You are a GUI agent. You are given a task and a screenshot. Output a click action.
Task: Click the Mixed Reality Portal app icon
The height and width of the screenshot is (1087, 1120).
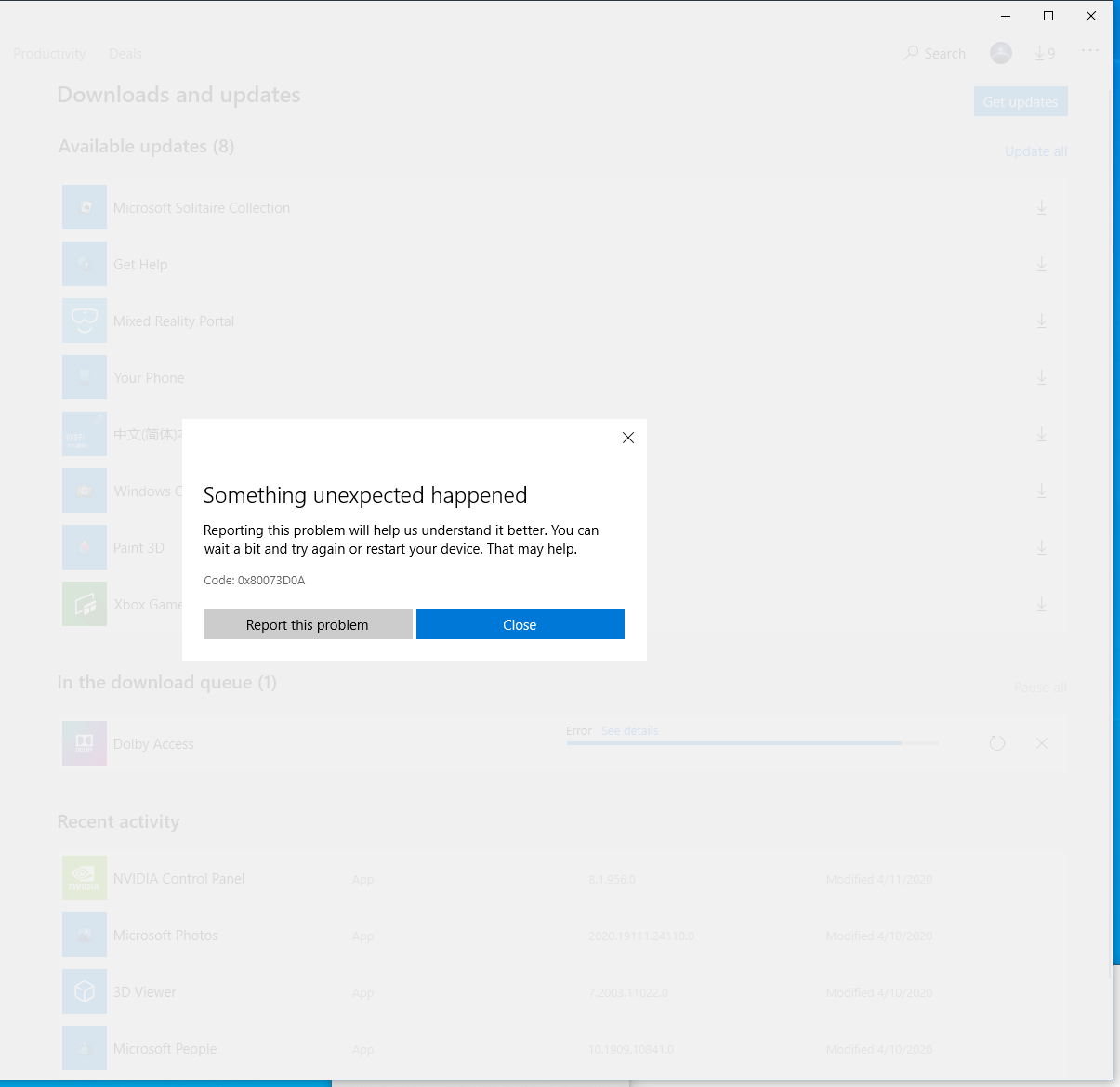click(x=85, y=321)
